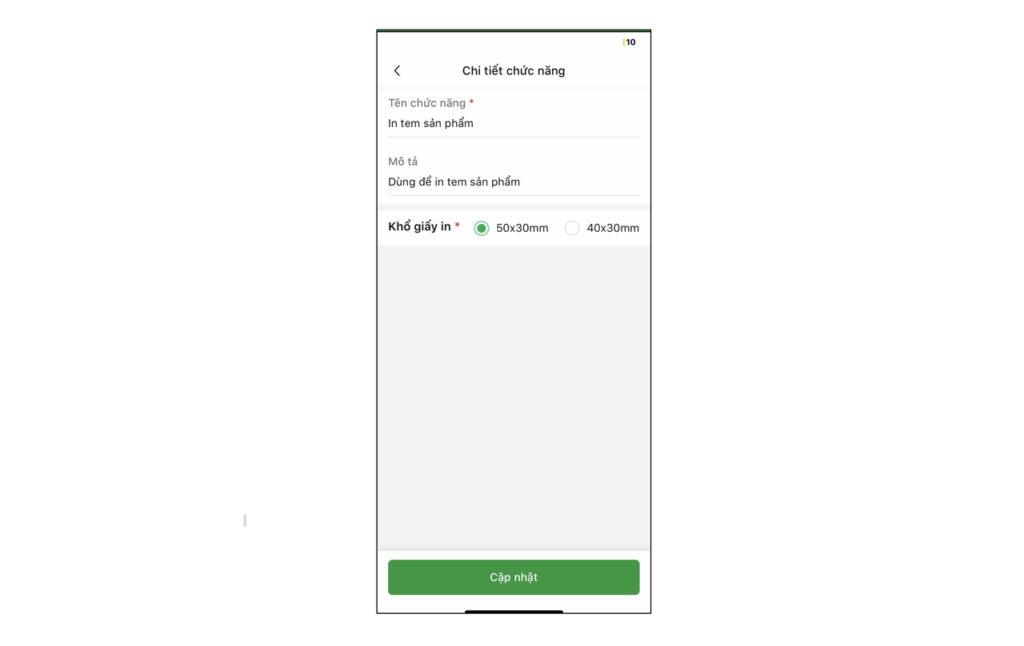The image size is (1024, 646).
Task: Click the Tên chức năng label
Action: pyautogui.click(x=426, y=103)
